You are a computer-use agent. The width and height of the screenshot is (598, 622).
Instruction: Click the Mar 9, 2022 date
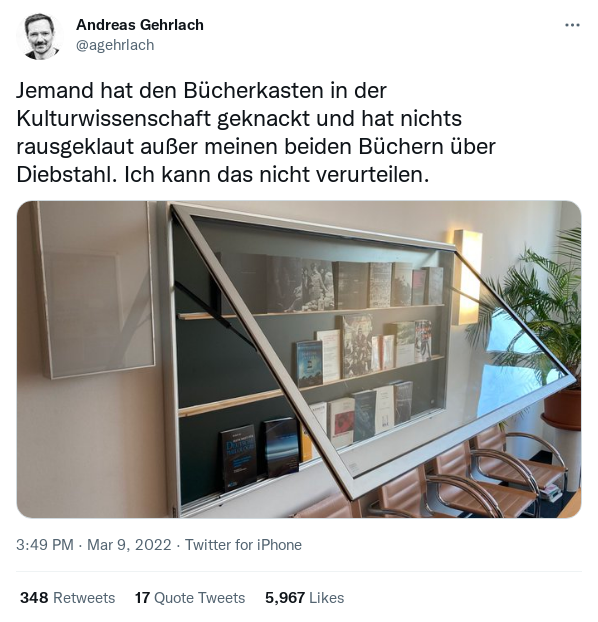129,545
